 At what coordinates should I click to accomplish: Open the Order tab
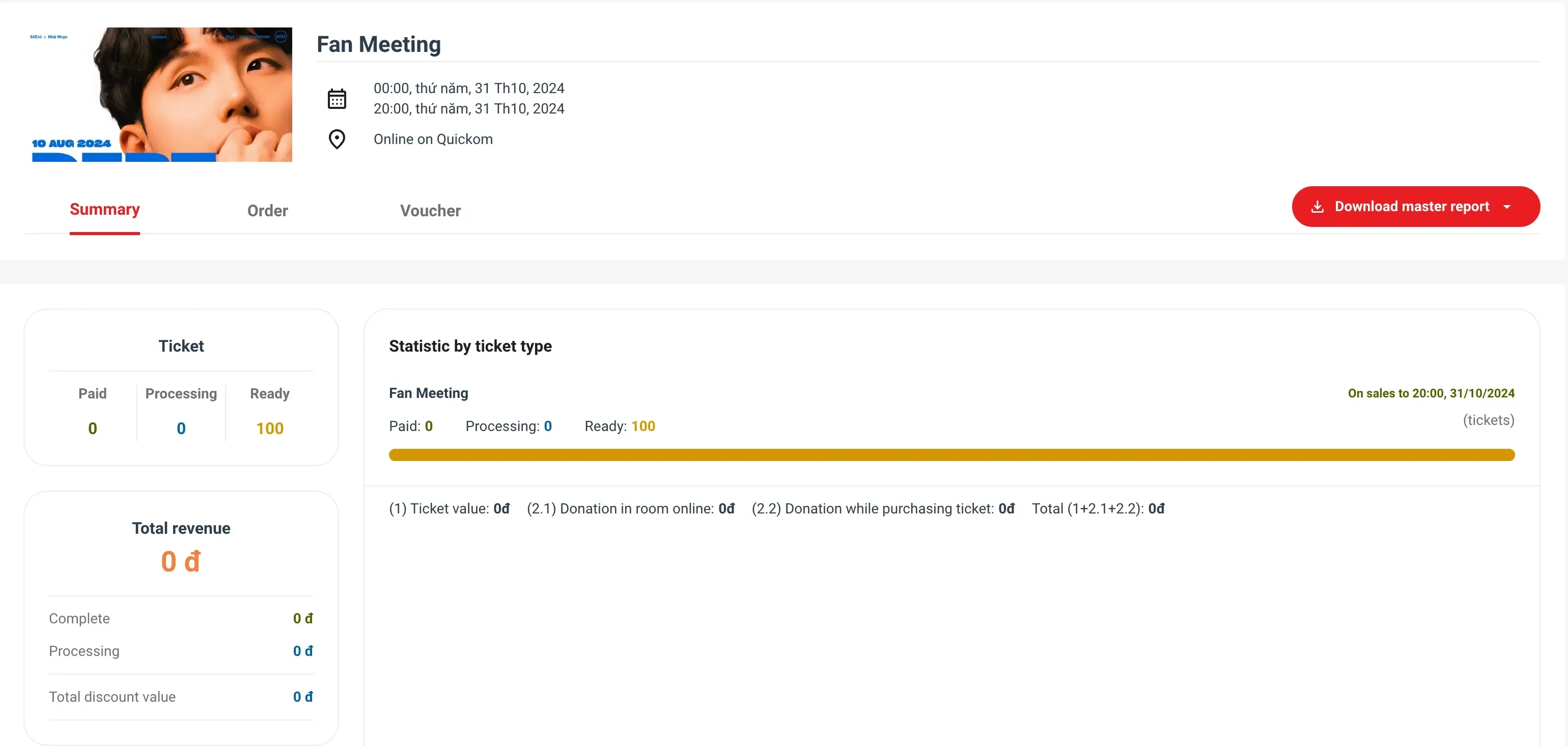[267, 211]
